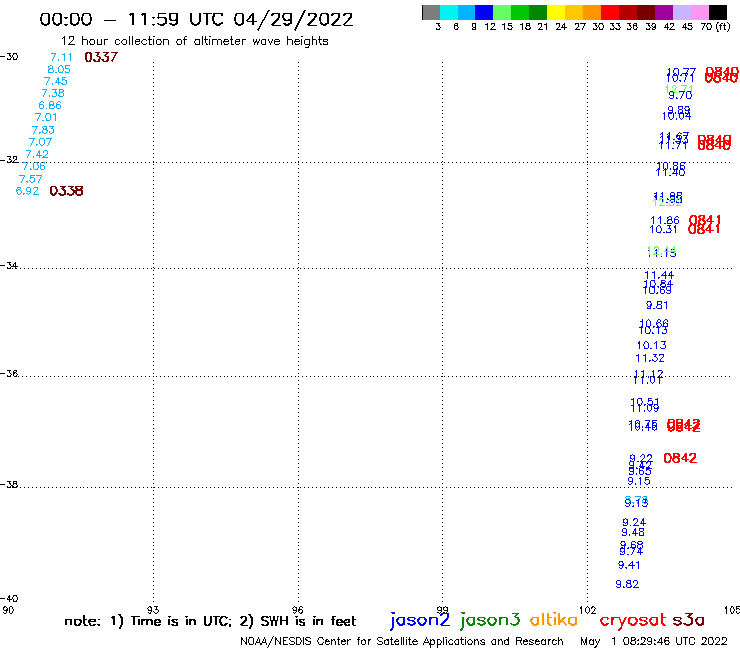Click the gray swatch in the color scale
This screenshot has width=740, height=650.
point(431,12)
